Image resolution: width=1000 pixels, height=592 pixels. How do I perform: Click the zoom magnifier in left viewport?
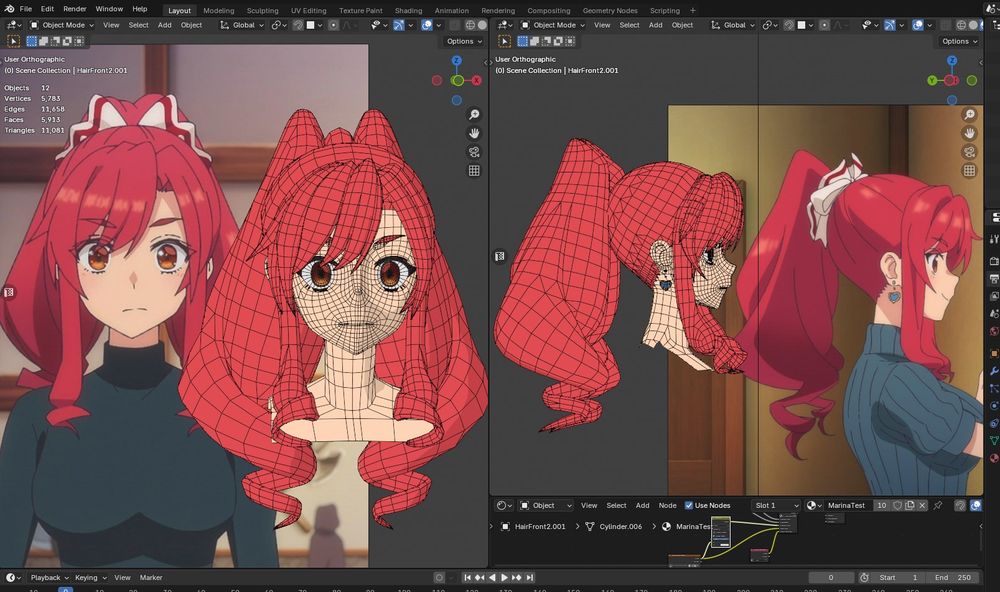474,114
